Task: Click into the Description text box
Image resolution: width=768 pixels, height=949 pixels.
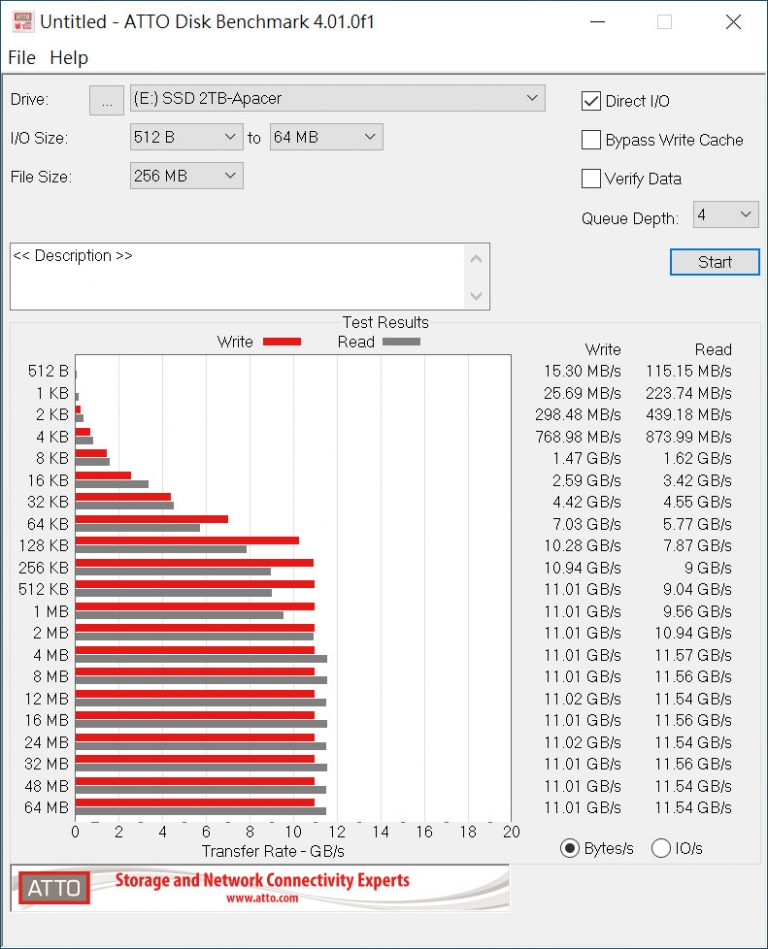Action: point(237,277)
